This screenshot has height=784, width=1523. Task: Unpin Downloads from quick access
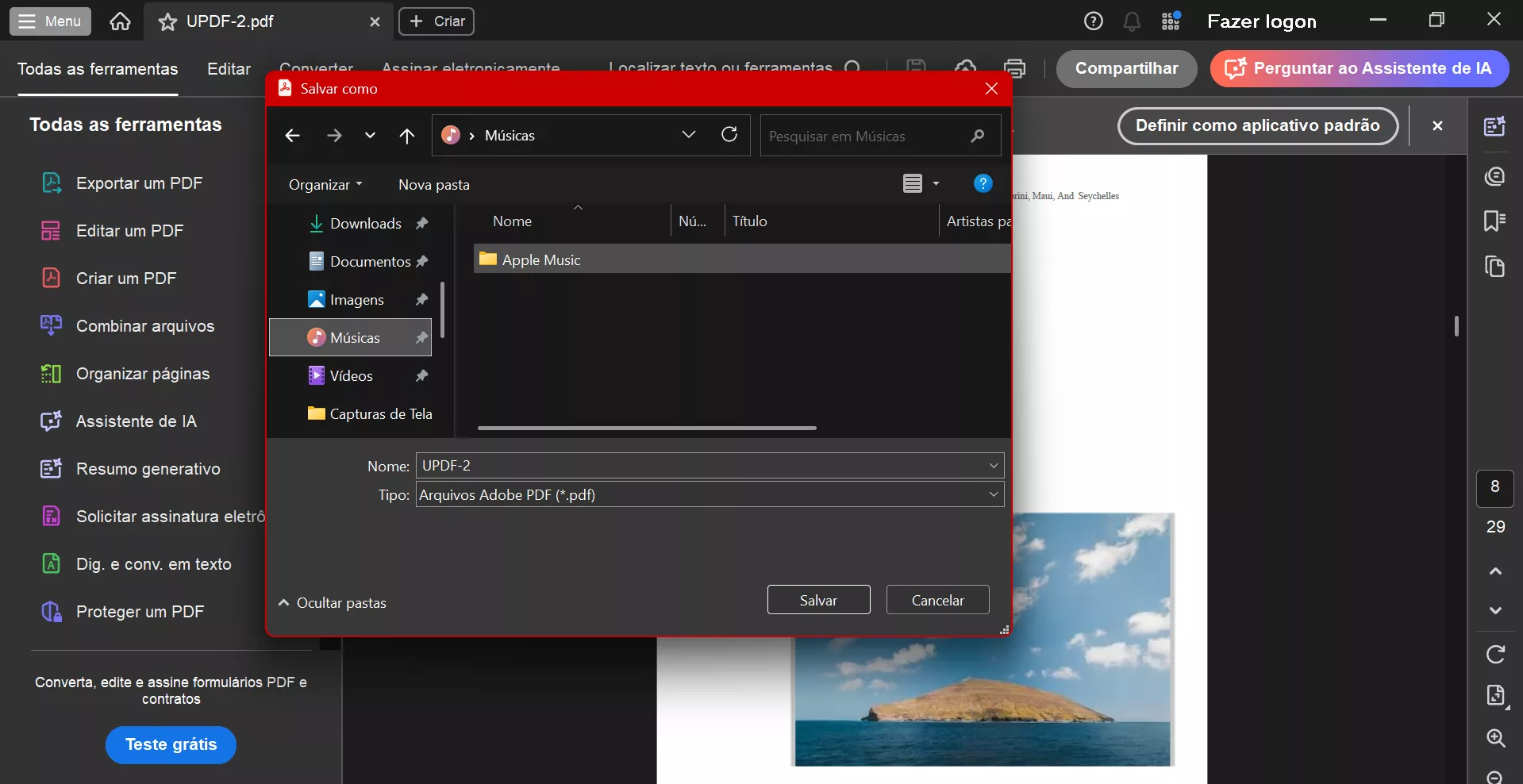(422, 223)
